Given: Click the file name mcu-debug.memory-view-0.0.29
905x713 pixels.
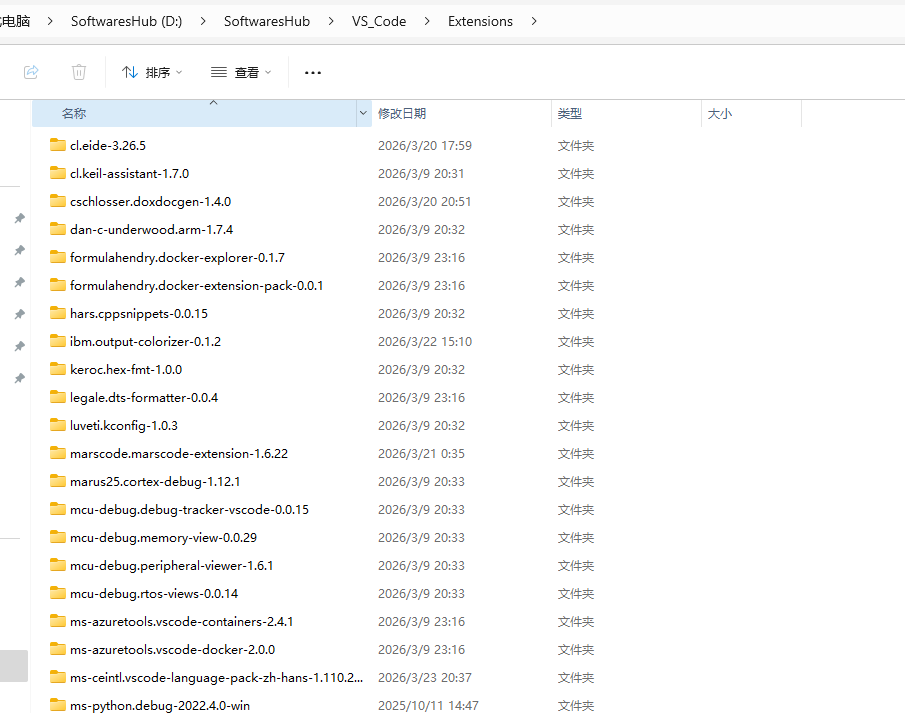Looking at the screenshot, I should click(163, 537).
